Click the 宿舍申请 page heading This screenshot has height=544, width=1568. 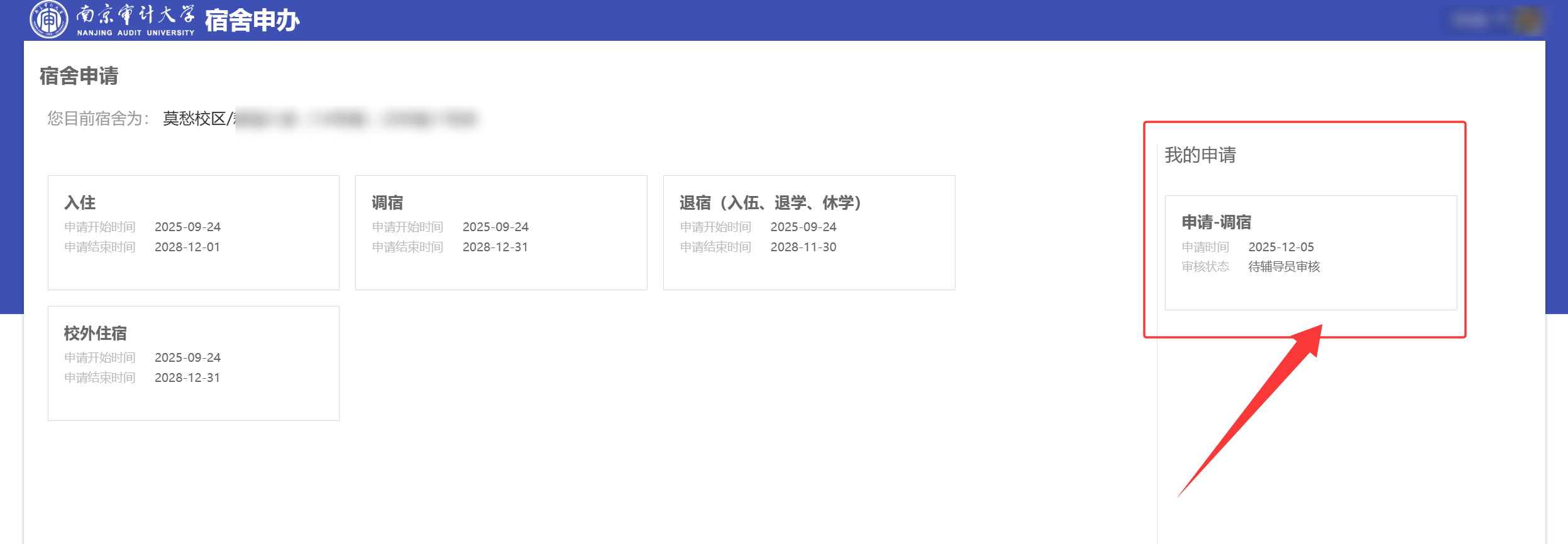[79, 76]
